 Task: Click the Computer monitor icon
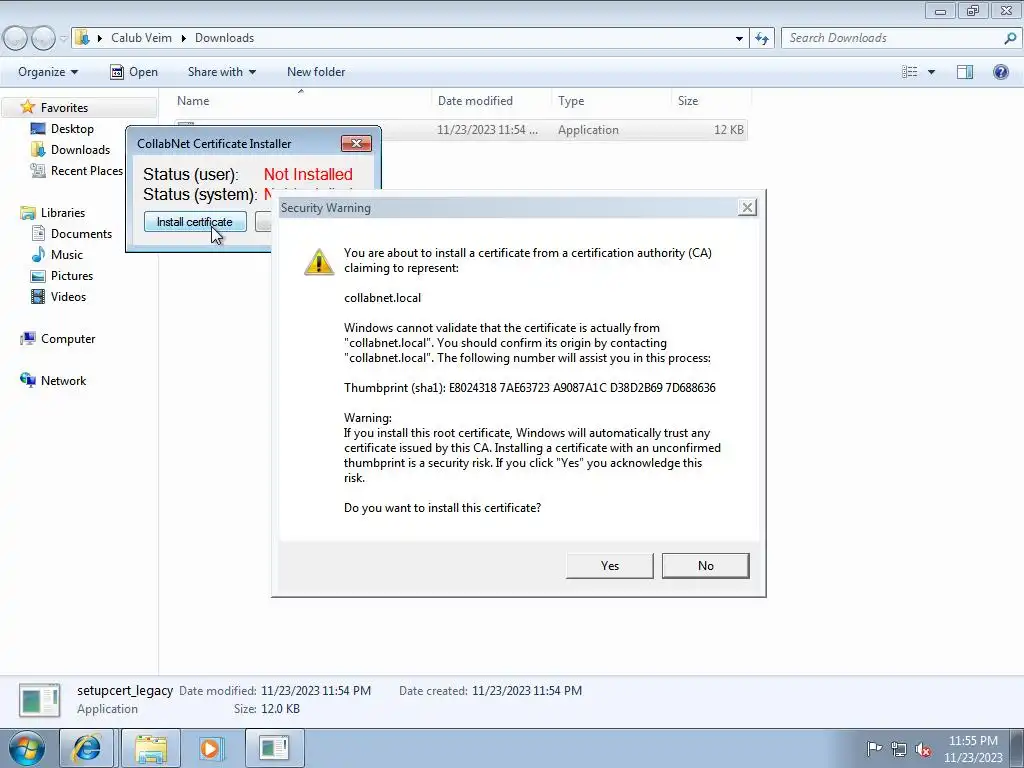pyautogui.click(x=28, y=338)
